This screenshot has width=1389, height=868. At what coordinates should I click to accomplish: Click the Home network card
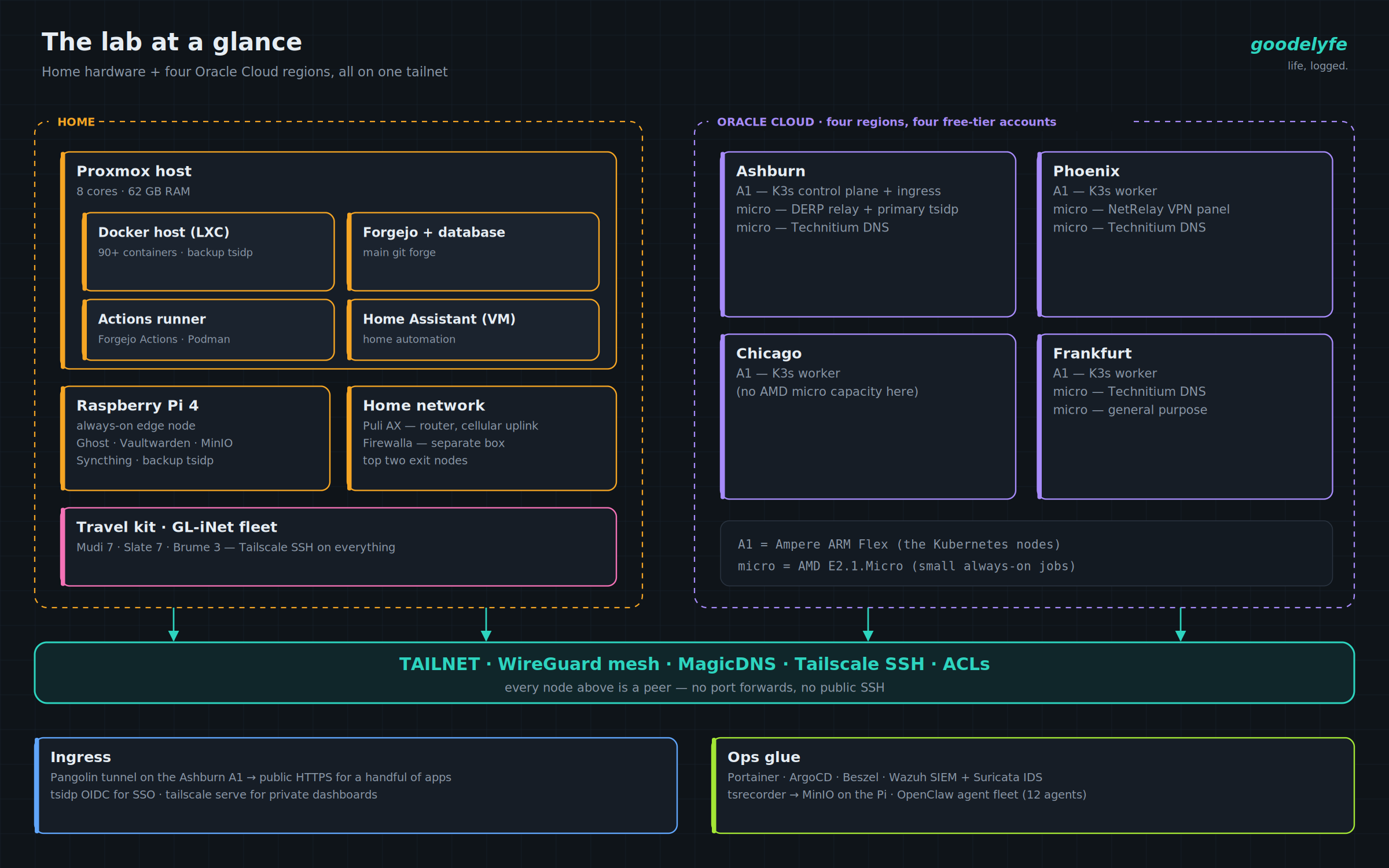pos(482,438)
